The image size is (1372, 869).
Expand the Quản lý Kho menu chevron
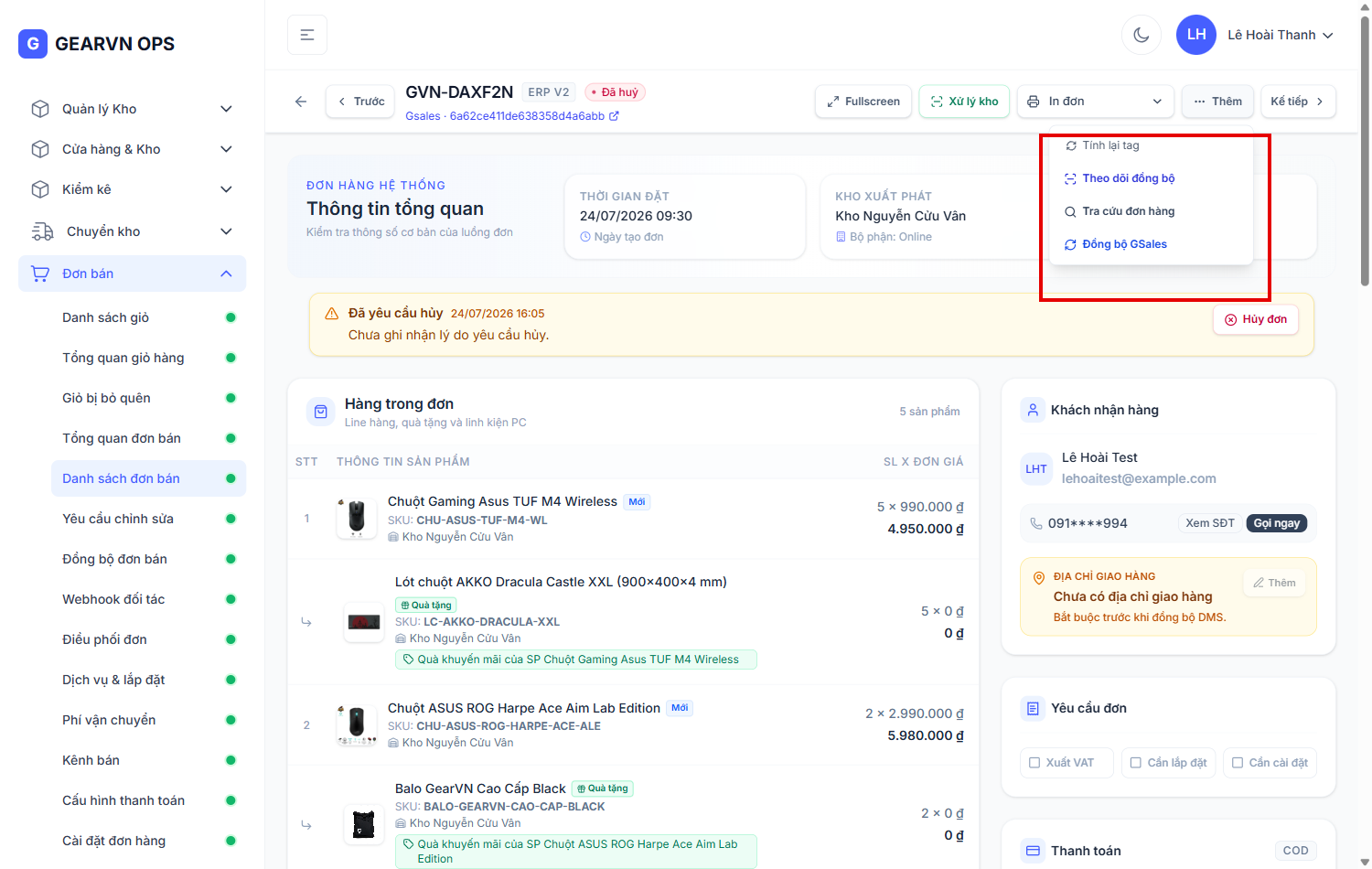point(226,109)
